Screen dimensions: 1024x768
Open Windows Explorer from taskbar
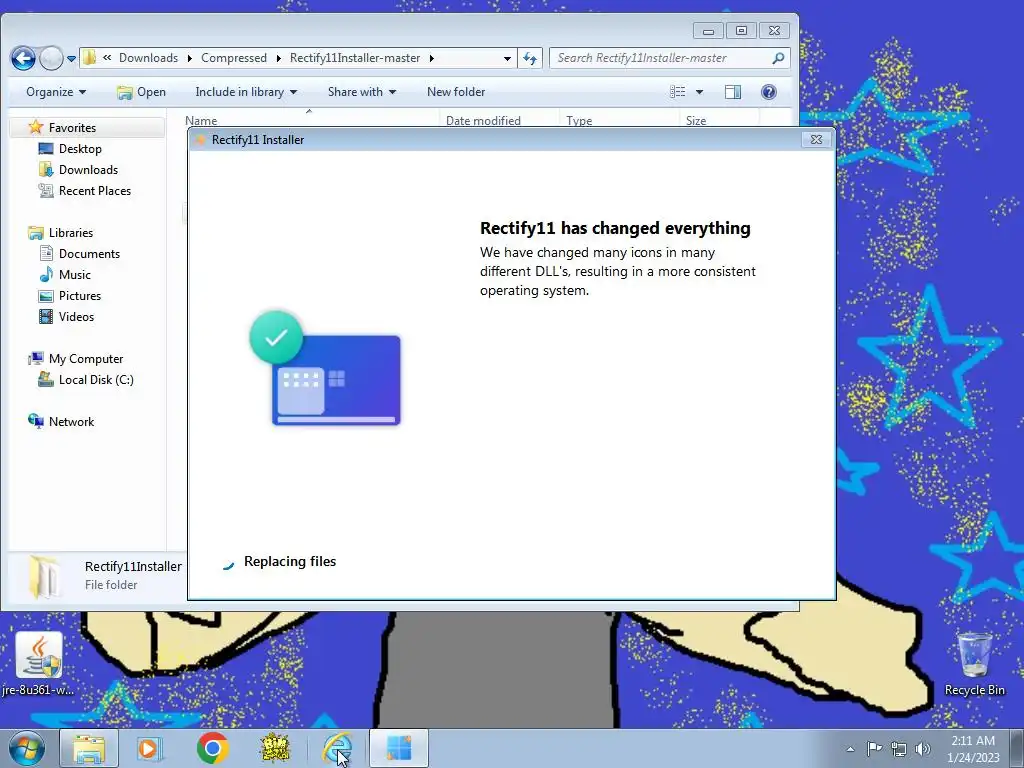89,748
